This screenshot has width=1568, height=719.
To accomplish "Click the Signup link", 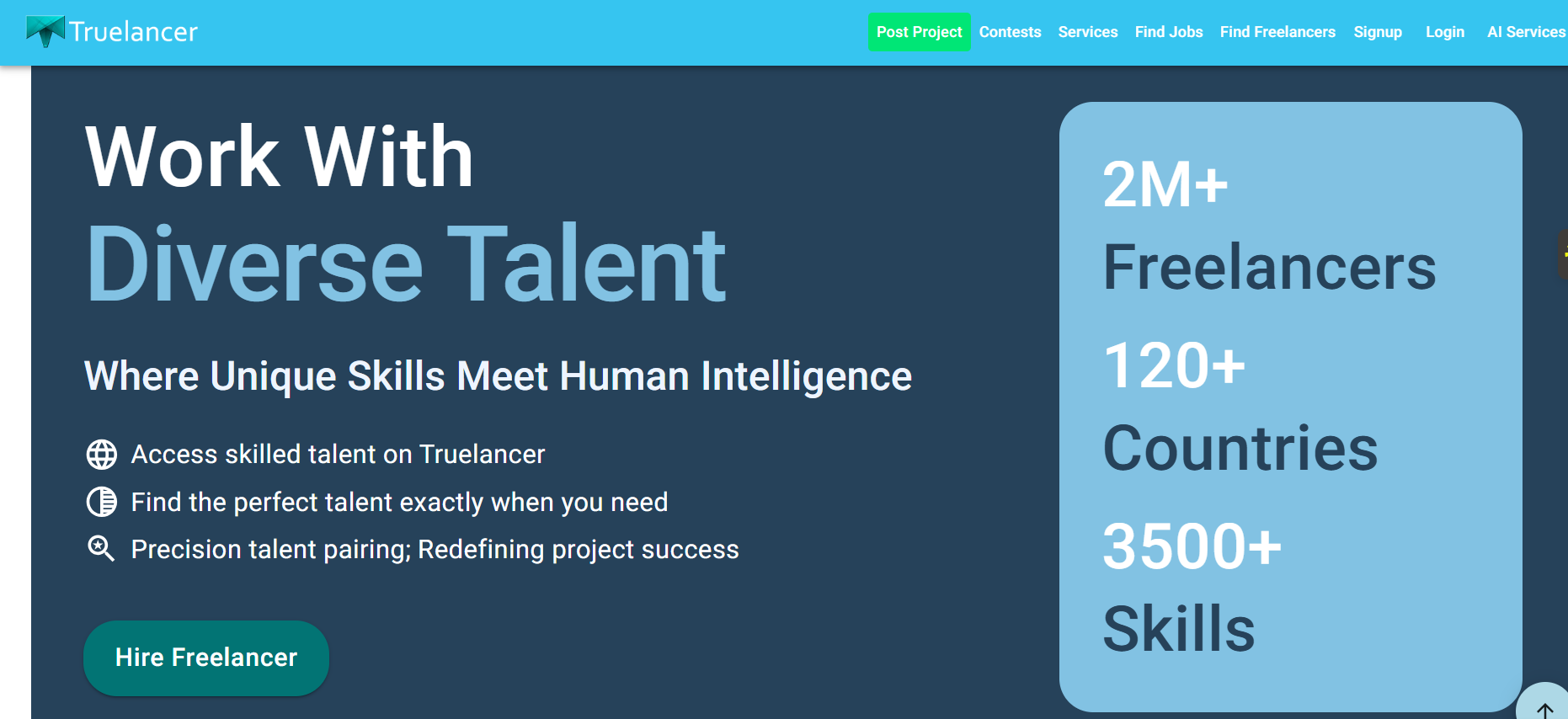I will [1377, 32].
